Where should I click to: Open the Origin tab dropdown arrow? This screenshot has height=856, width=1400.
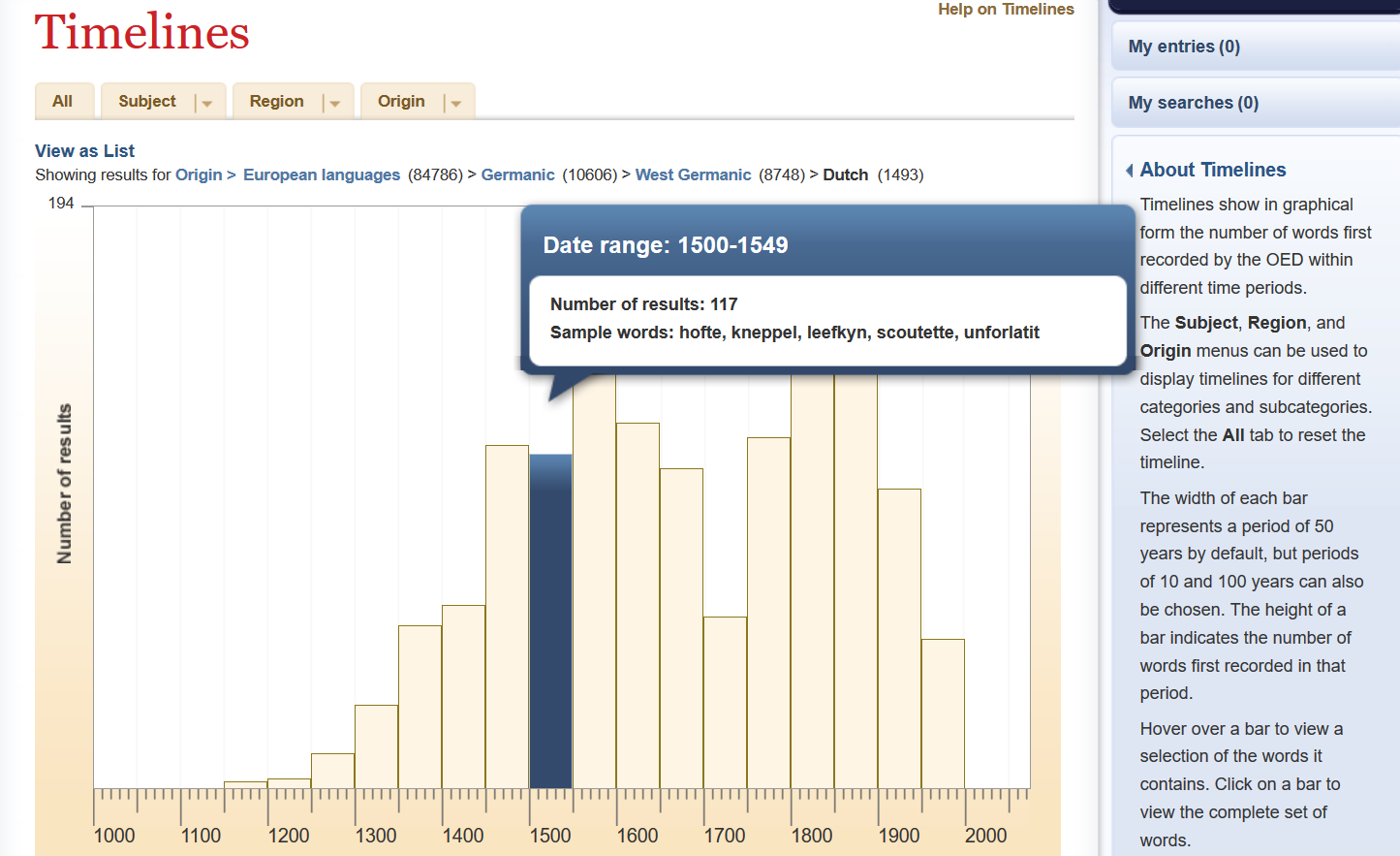coord(455,103)
